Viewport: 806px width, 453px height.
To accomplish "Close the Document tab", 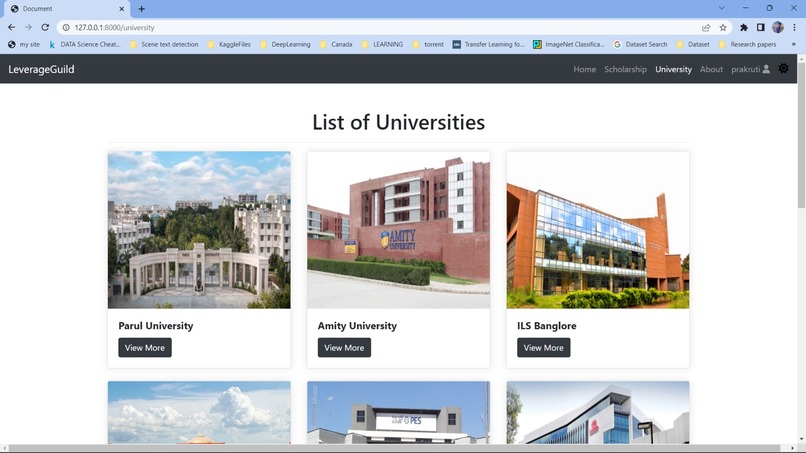I will [x=121, y=9].
